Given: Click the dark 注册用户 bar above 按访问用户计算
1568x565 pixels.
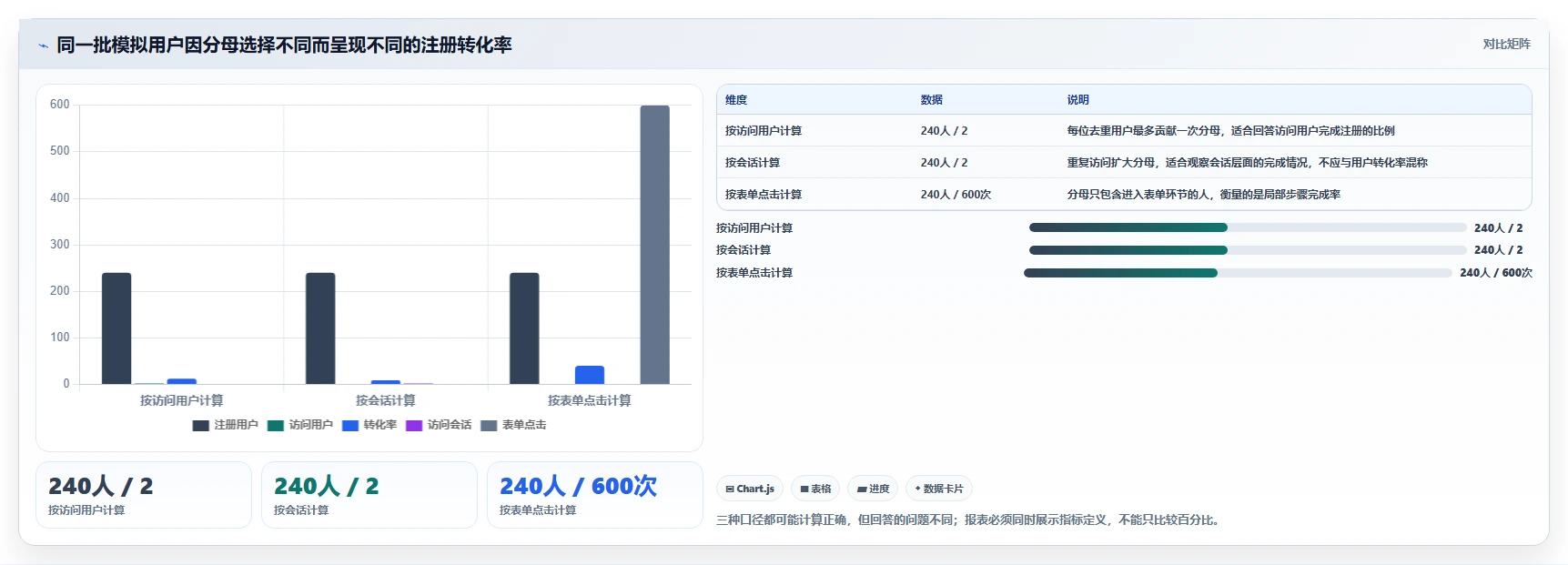Looking at the screenshot, I should (116, 328).
